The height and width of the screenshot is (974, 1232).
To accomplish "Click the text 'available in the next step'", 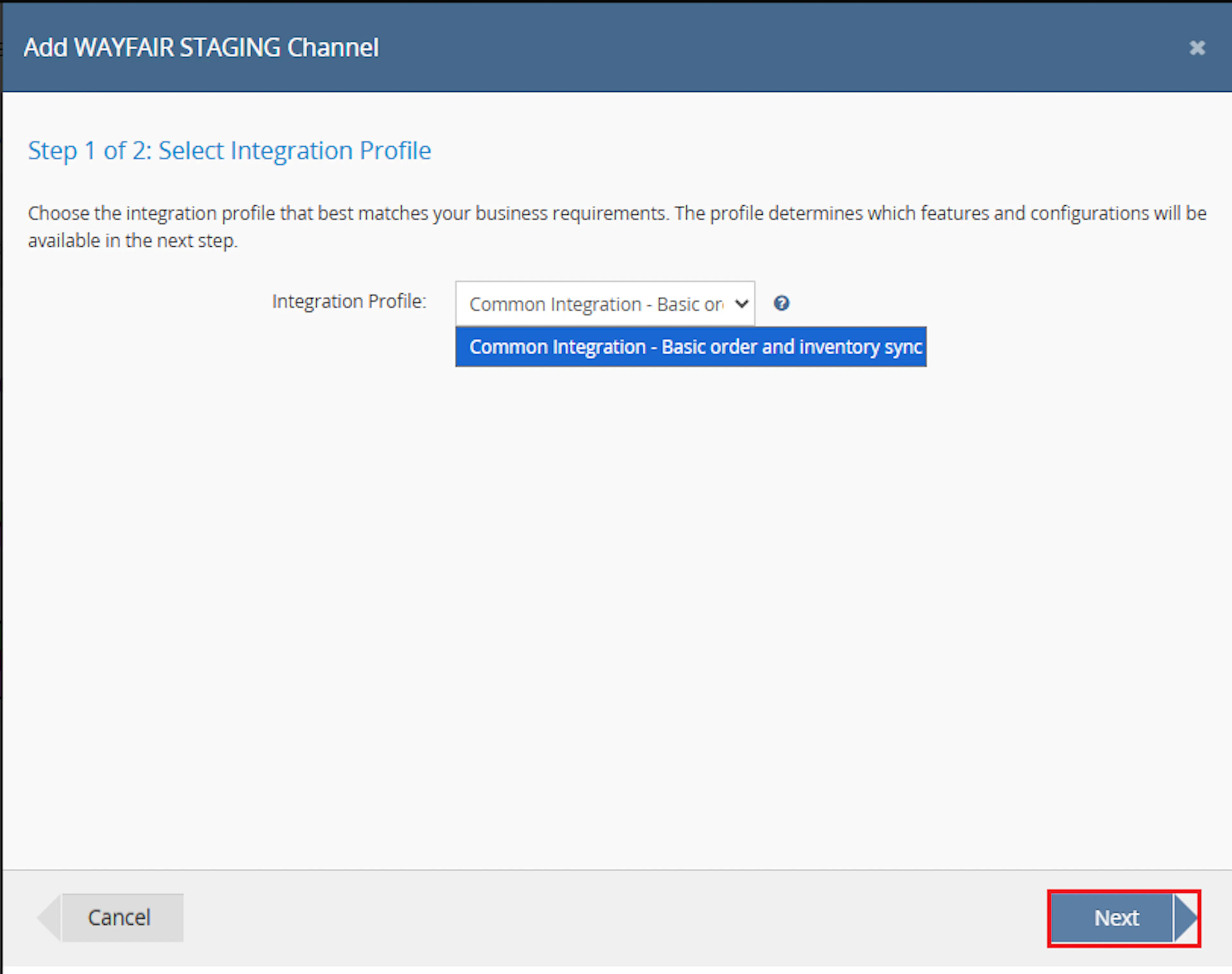I will [133, 241].
